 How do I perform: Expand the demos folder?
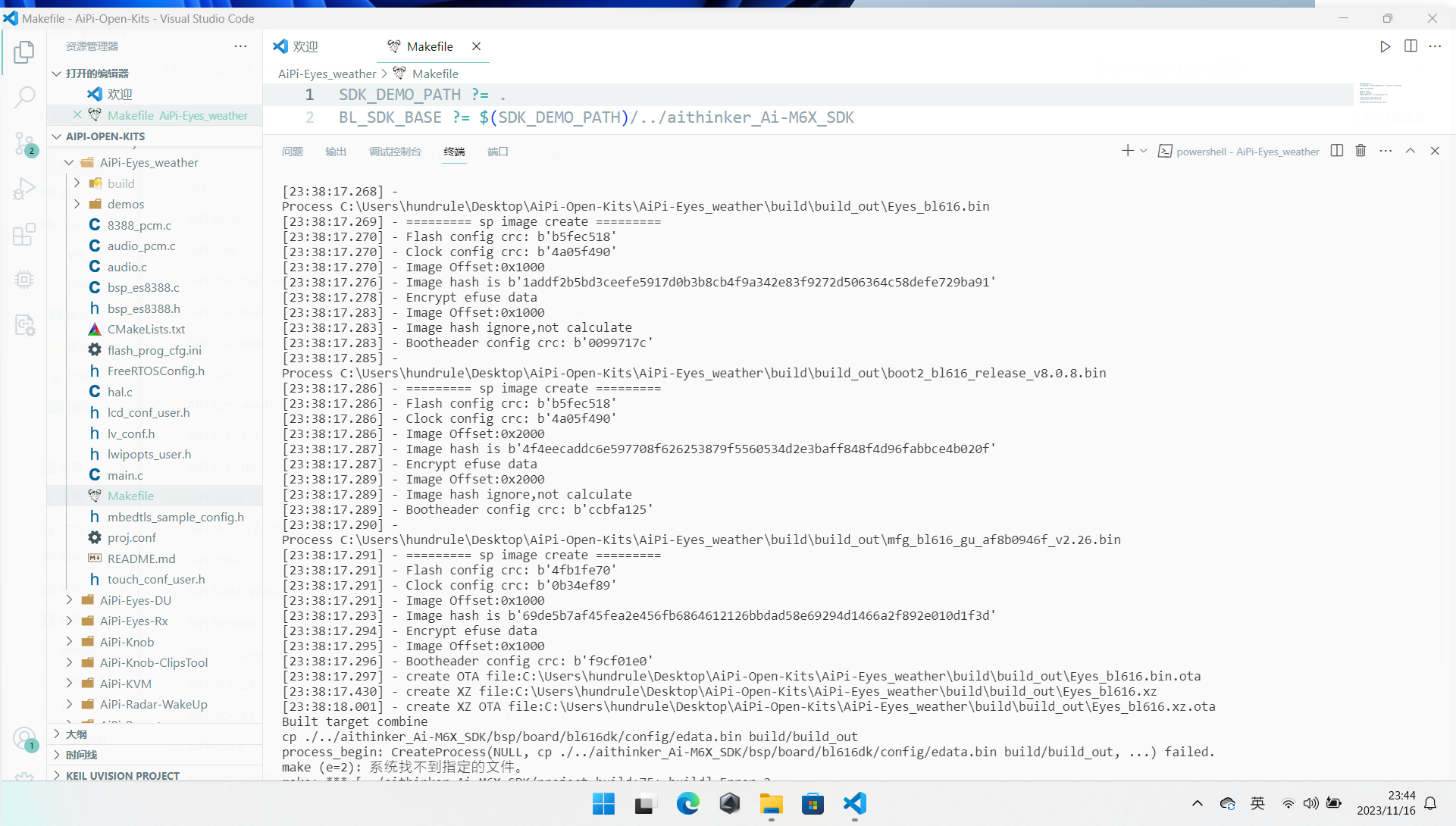tap(77, 204)
